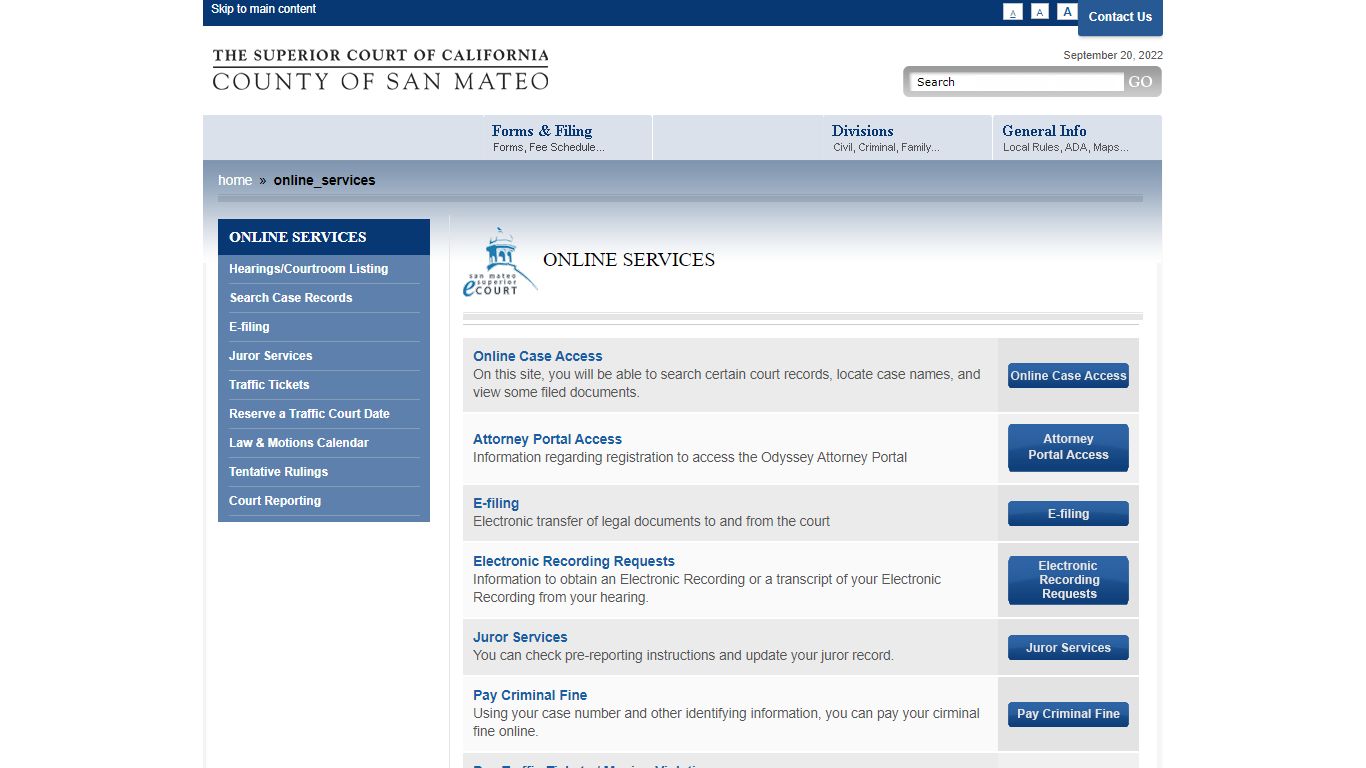Click the Attorney Portal Access blue button
Image resolution: width=1366 pixels, height=768 pixels.
point(1068,447)
